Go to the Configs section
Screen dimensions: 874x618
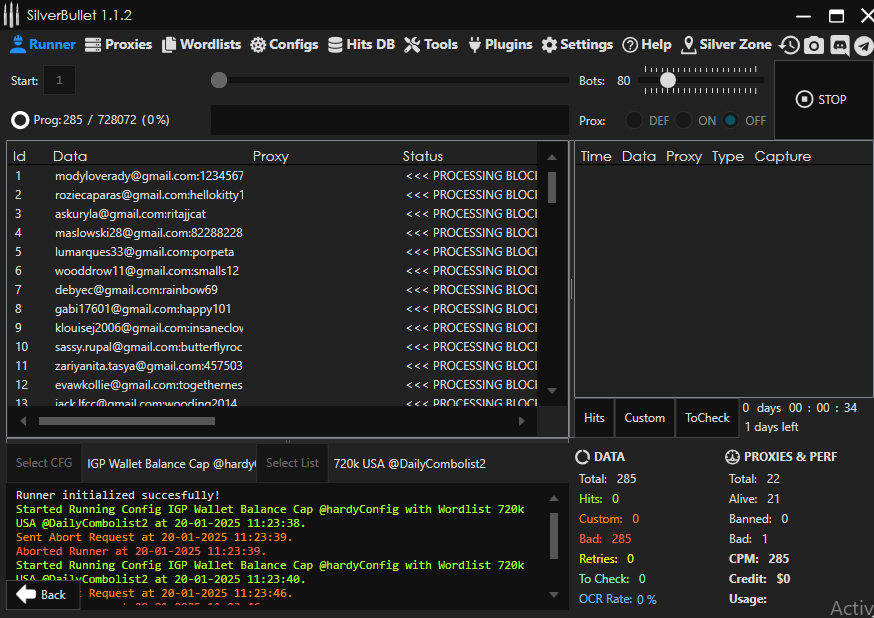(284, 45)
